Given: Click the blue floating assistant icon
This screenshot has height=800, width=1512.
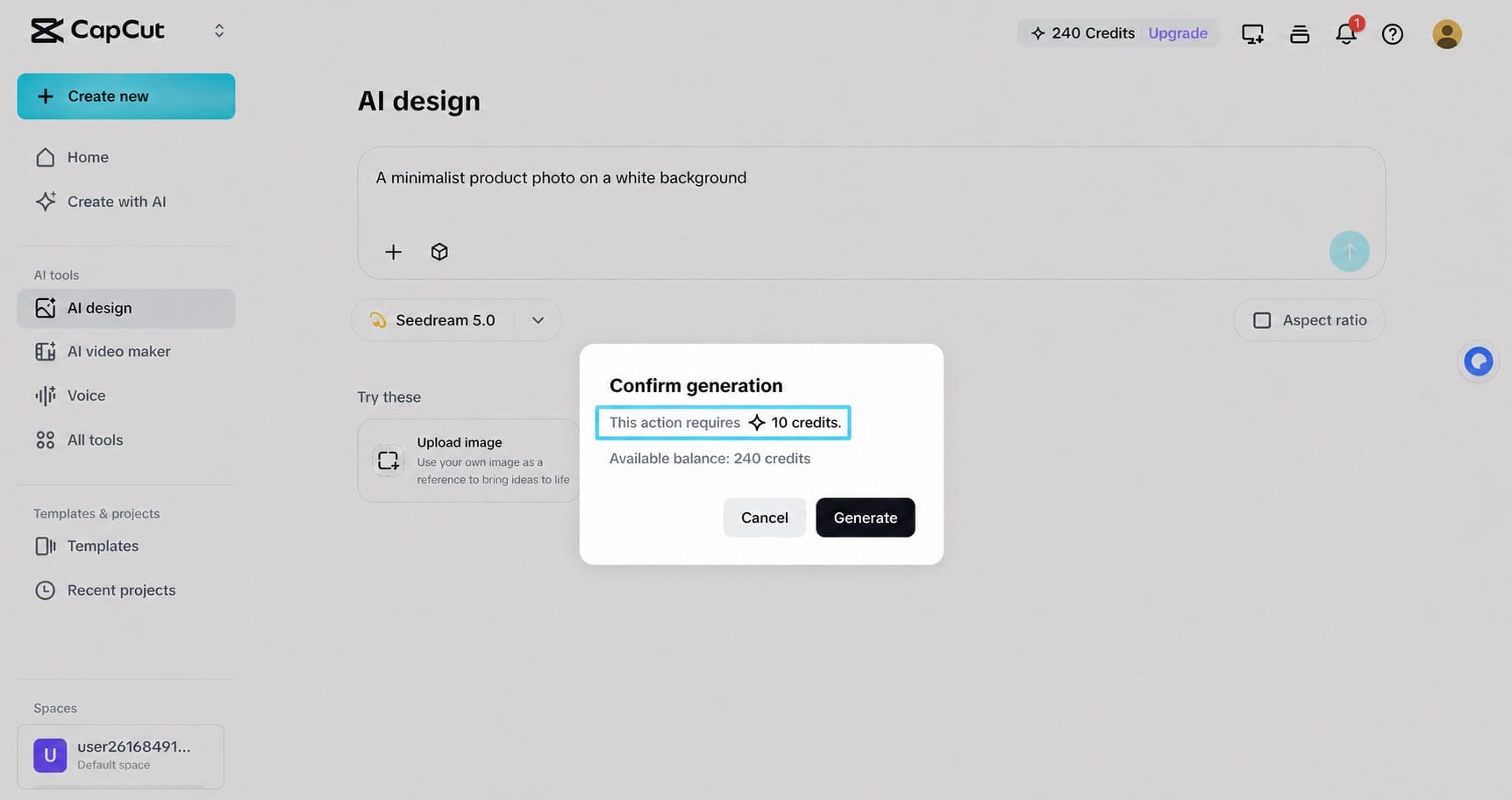Looking at the screenshot, I should click(1479, 361).
